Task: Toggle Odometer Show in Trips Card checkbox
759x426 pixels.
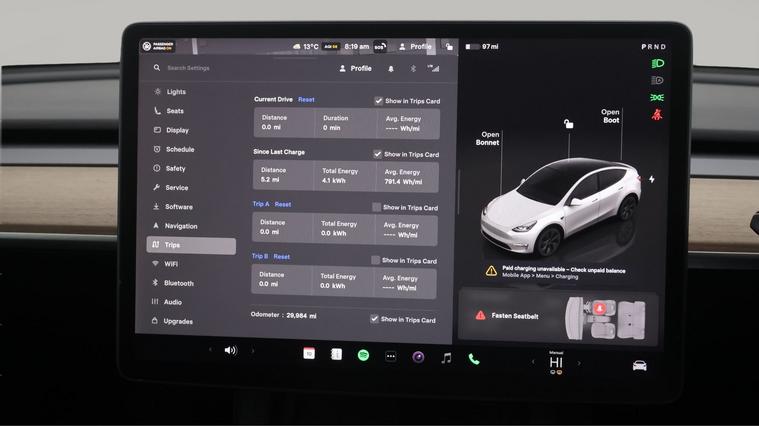Action: [374, 319]
